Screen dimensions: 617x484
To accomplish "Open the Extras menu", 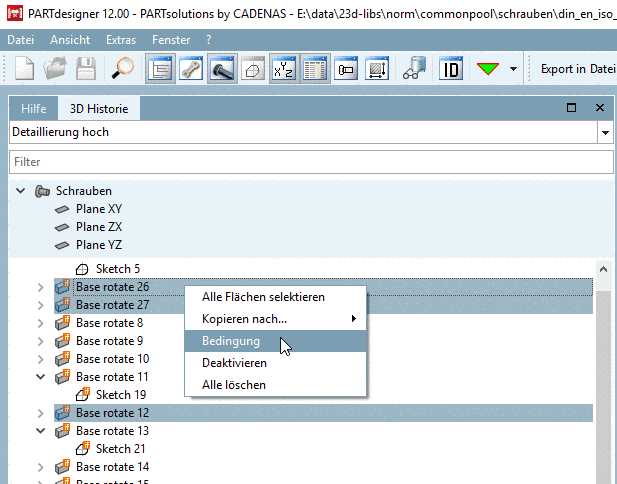I will point(121,40).
